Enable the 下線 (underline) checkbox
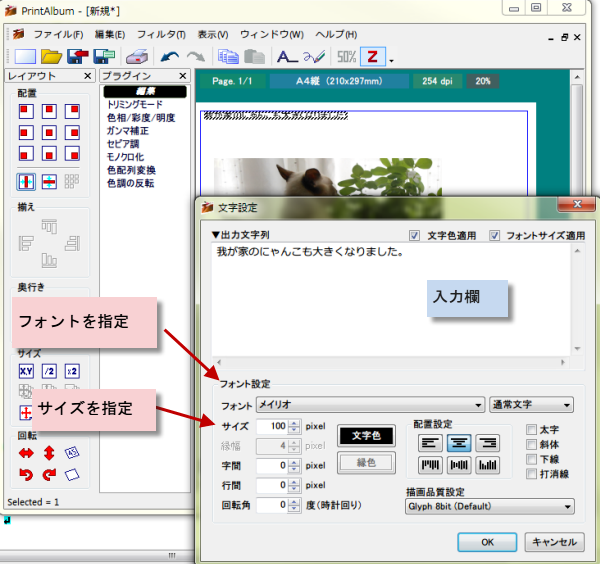The width and height of the screenshot is (600, 564). [532, 459]
